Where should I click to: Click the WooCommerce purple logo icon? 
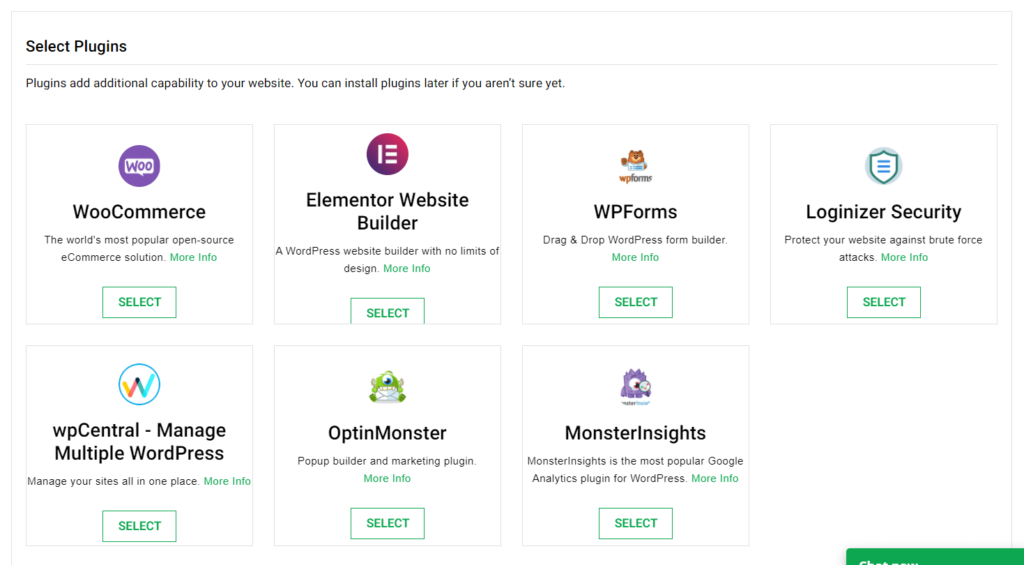(x=139, y=166)
